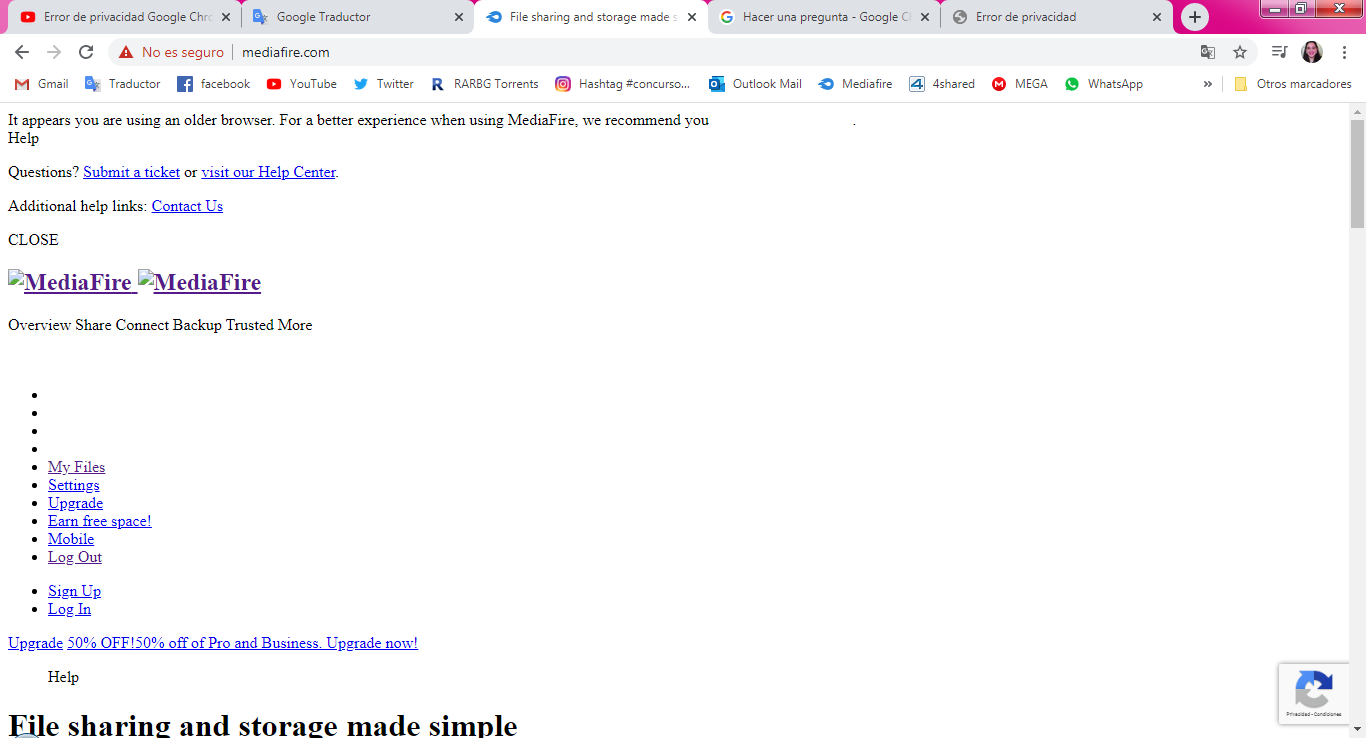Screen dimensions: 1366x738
Task: Close the 'Hacer una pregunta' tab
Action: coord(925,17)
